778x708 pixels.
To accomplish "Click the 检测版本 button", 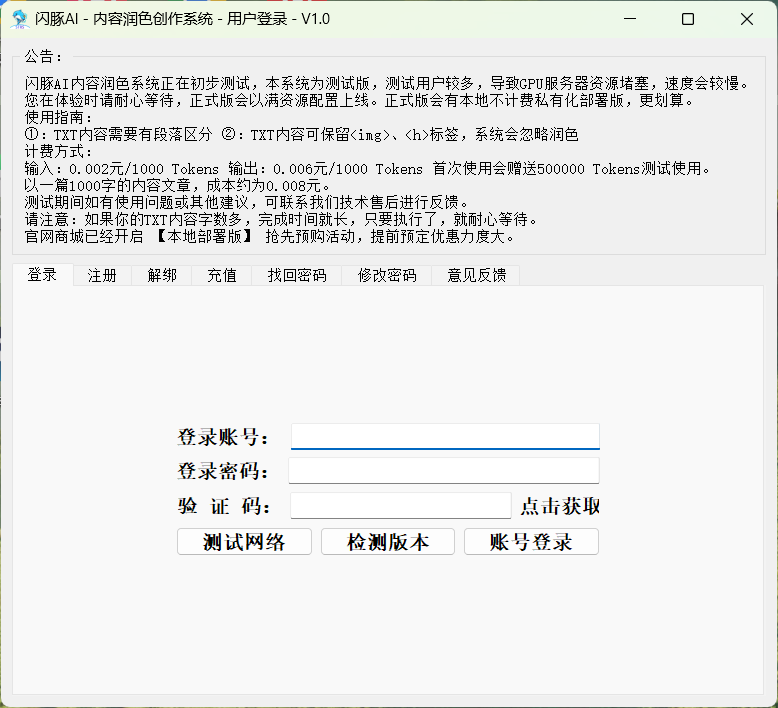I will pos(388,542).
